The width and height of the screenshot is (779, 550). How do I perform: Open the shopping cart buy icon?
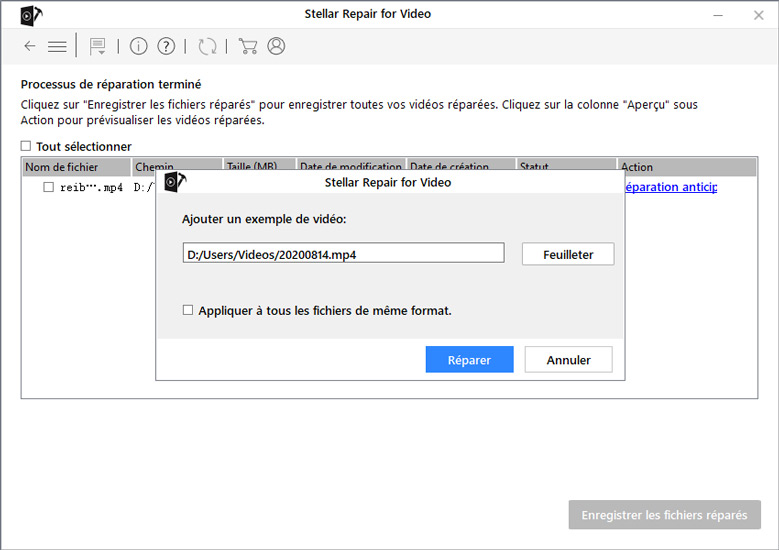coord(248,46)
